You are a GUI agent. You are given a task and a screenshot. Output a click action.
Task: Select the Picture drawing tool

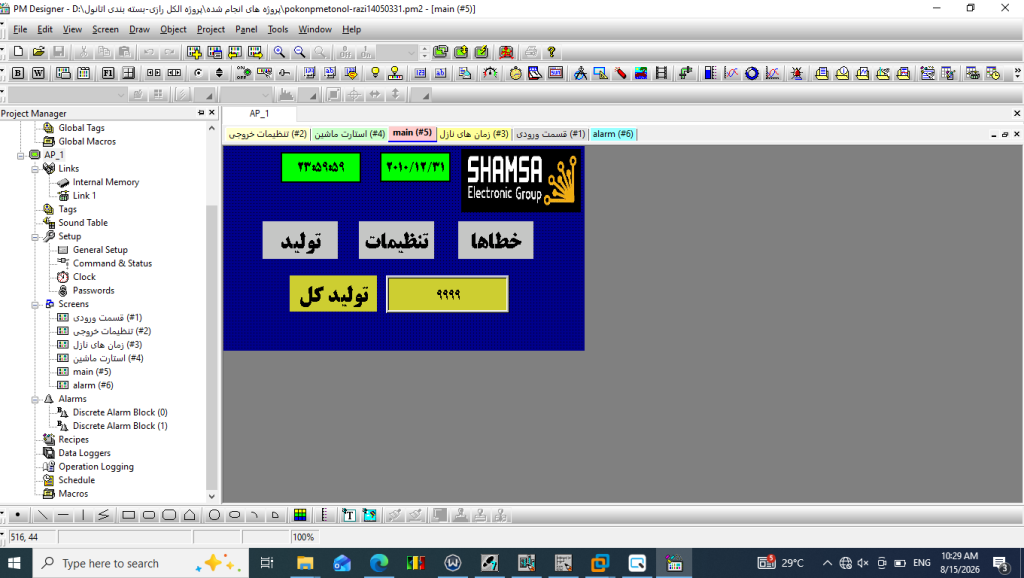(x=370, y=515)
